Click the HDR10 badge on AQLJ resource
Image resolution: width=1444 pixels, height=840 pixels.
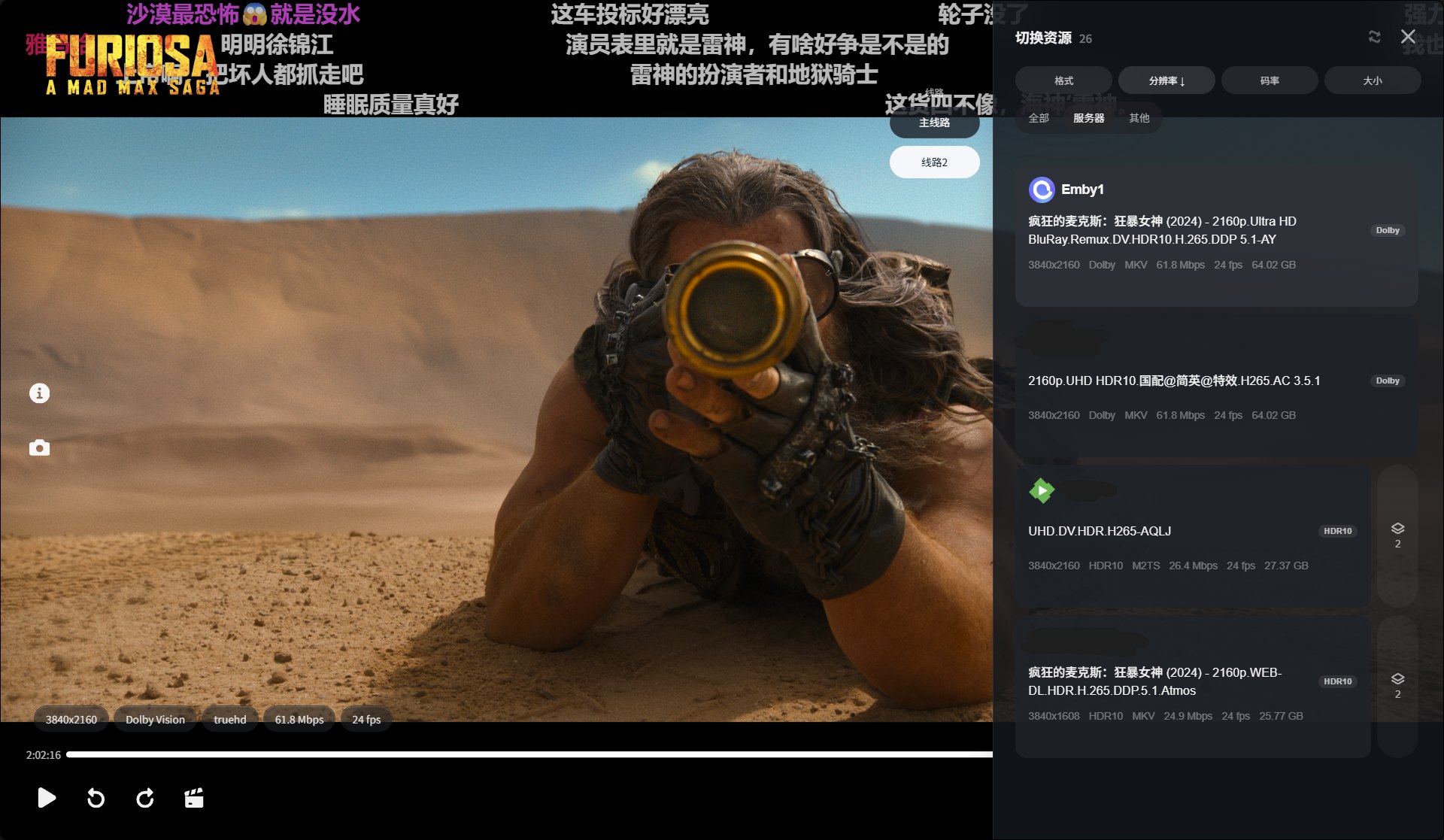(x=1338, y=531)
